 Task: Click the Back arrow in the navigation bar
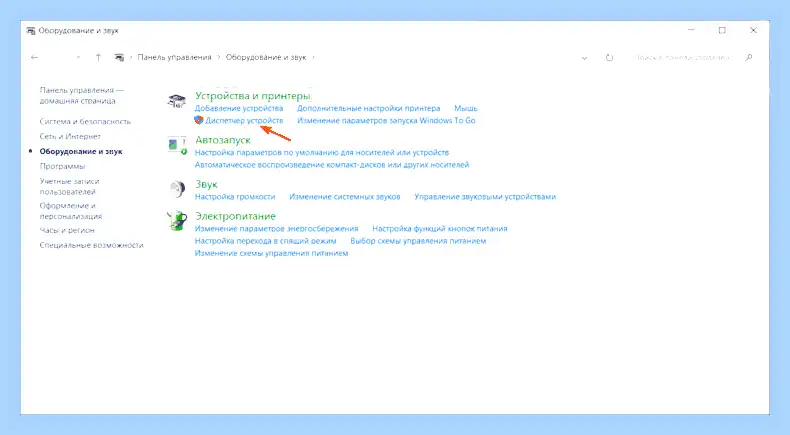point(34,57)
